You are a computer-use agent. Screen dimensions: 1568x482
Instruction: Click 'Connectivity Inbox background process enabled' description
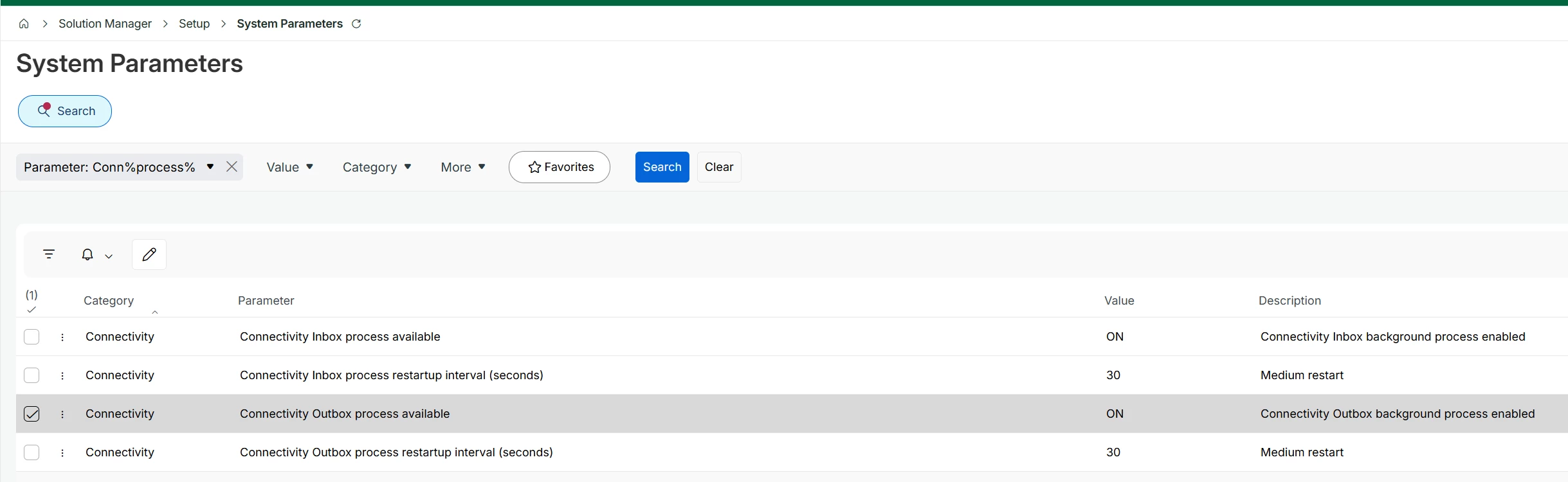tap(1393, 337)
